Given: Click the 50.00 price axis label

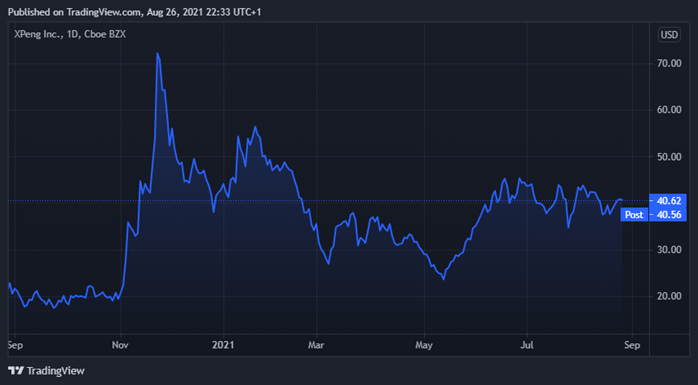Looking at the screenshot, I should (x=669, y=157).
